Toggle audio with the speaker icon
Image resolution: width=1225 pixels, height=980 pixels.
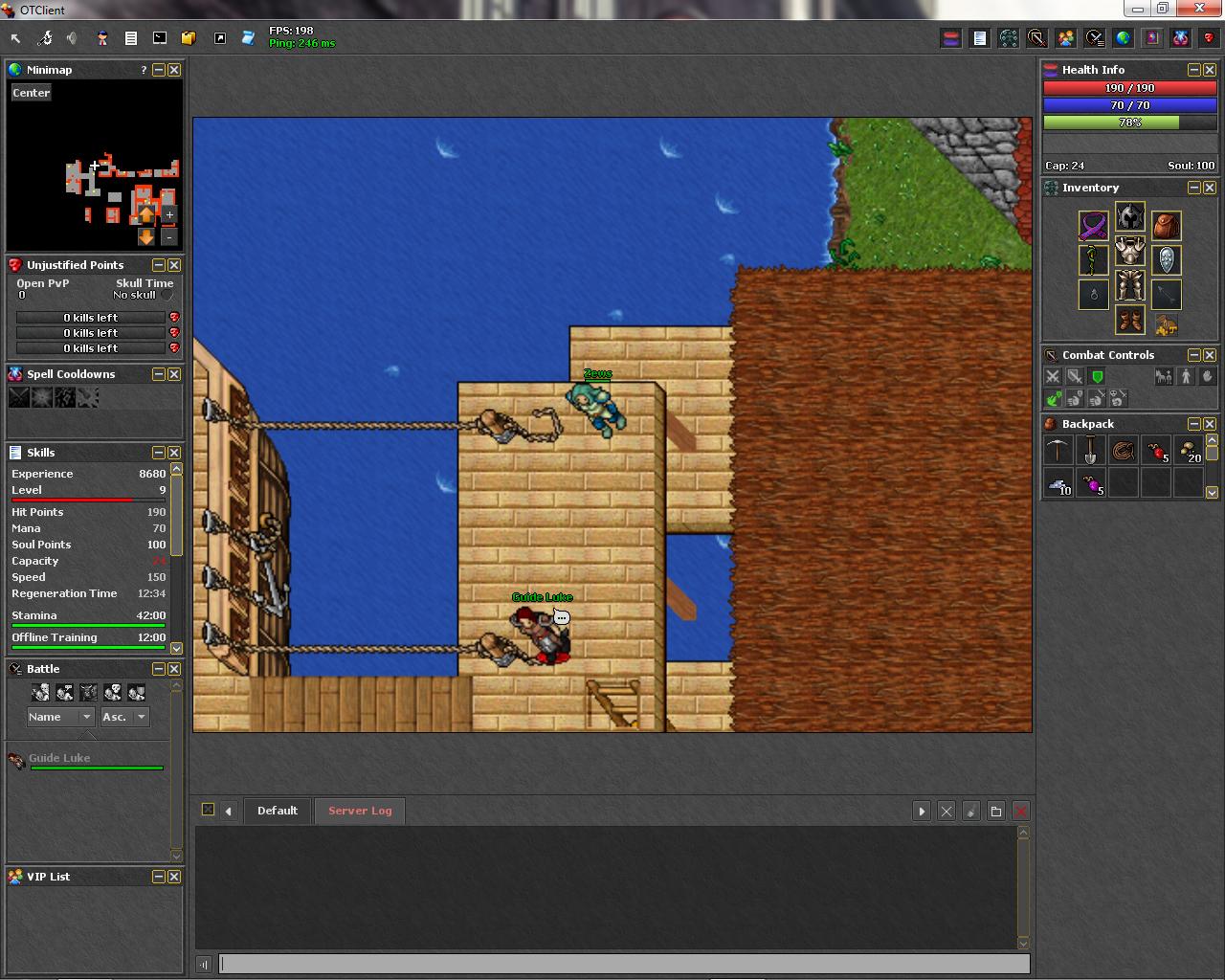pyautogui.click(x=73, y=38)
